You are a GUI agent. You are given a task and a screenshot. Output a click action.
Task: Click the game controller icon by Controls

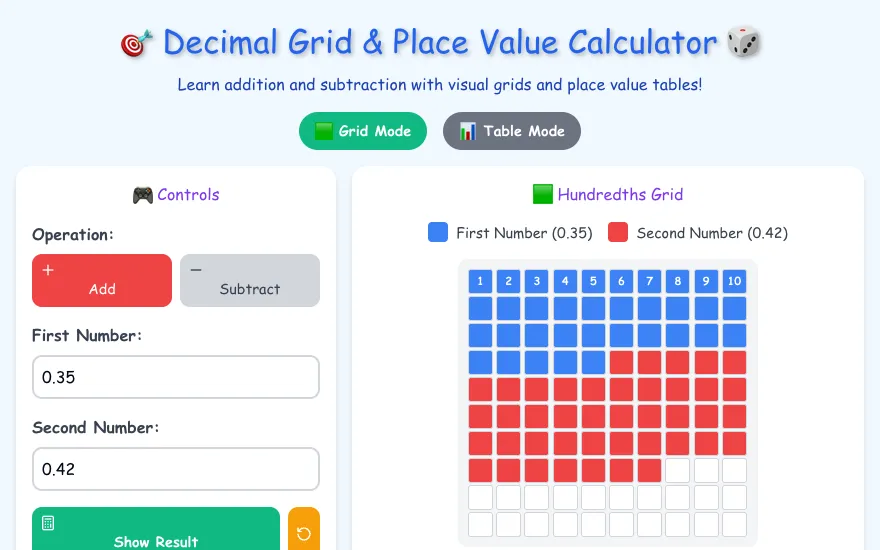click(x=143, y=195)
